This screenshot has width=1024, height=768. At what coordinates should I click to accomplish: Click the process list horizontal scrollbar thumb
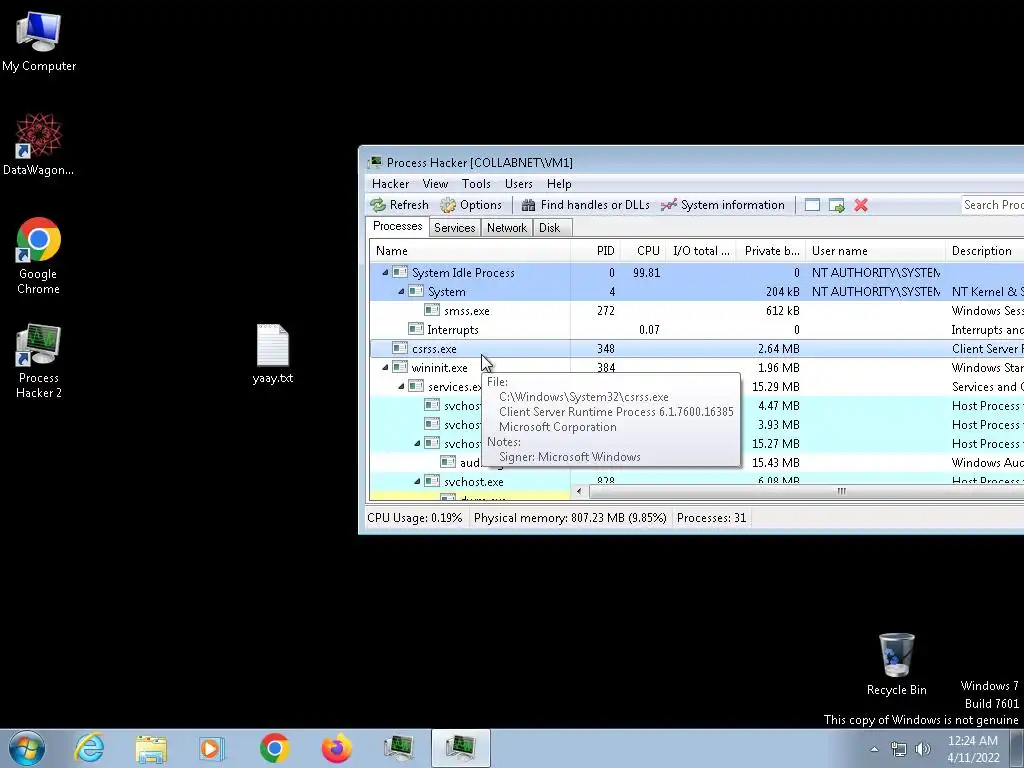point(807,491)
